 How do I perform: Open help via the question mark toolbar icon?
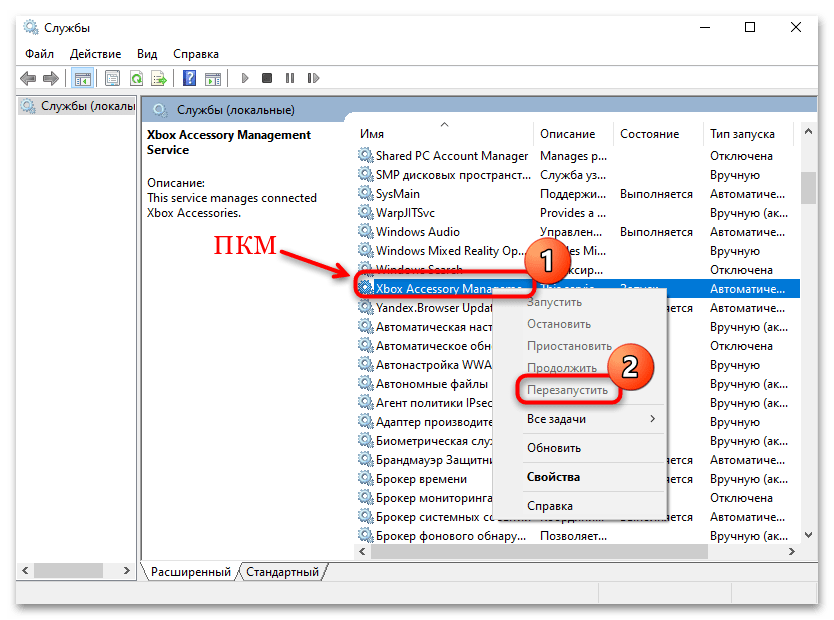(x=189, y=79)
